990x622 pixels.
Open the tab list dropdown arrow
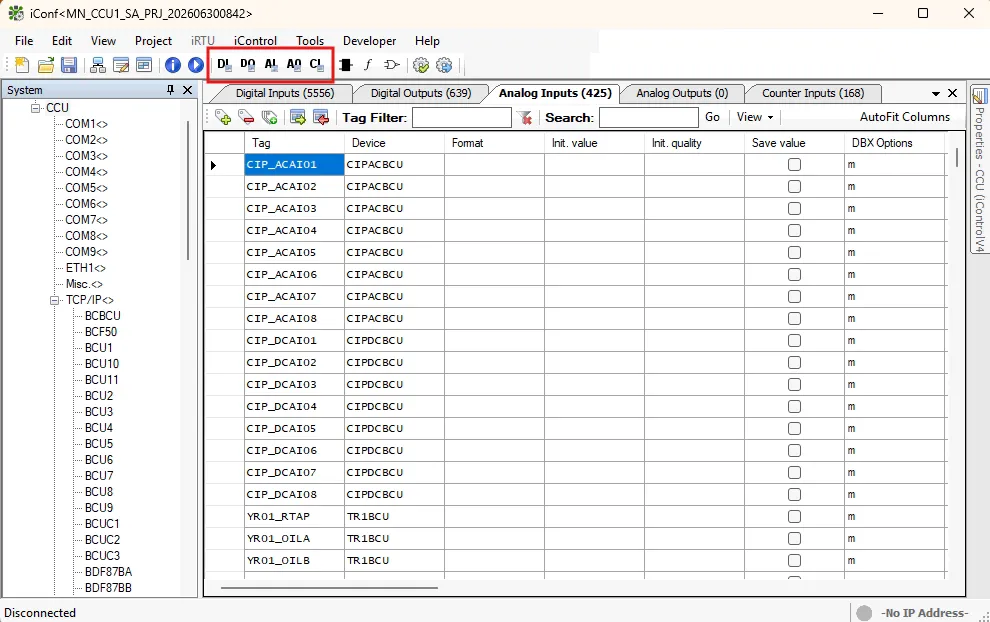click(936, 93)
